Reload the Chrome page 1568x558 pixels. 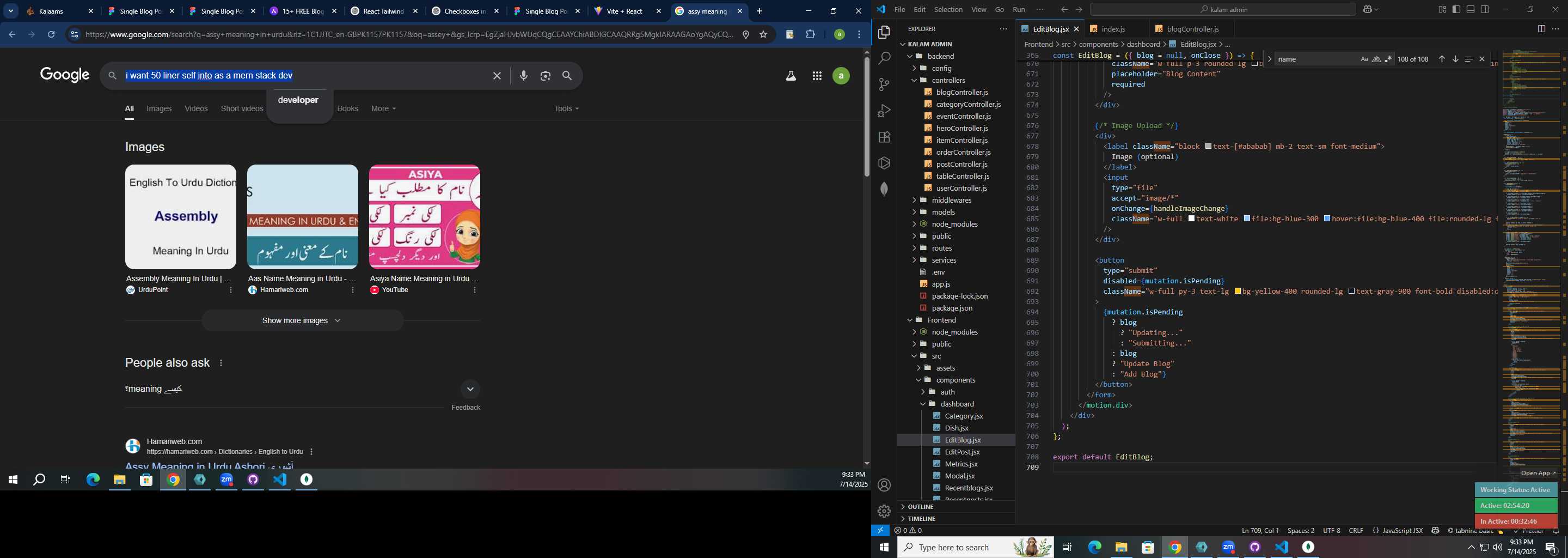pos(51,35)
